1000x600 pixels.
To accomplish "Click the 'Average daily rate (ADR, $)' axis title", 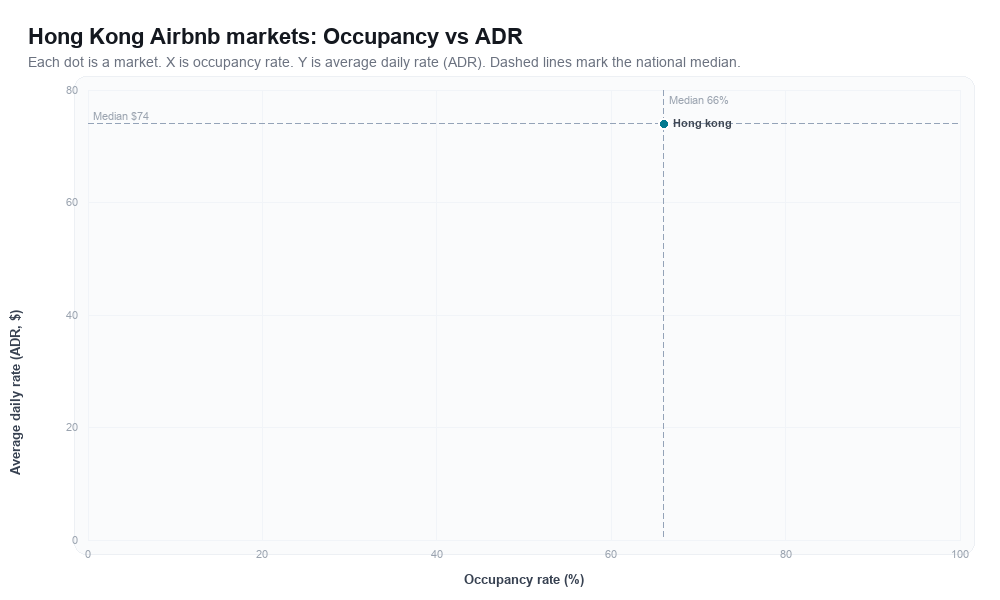I will tap(15, 392).
